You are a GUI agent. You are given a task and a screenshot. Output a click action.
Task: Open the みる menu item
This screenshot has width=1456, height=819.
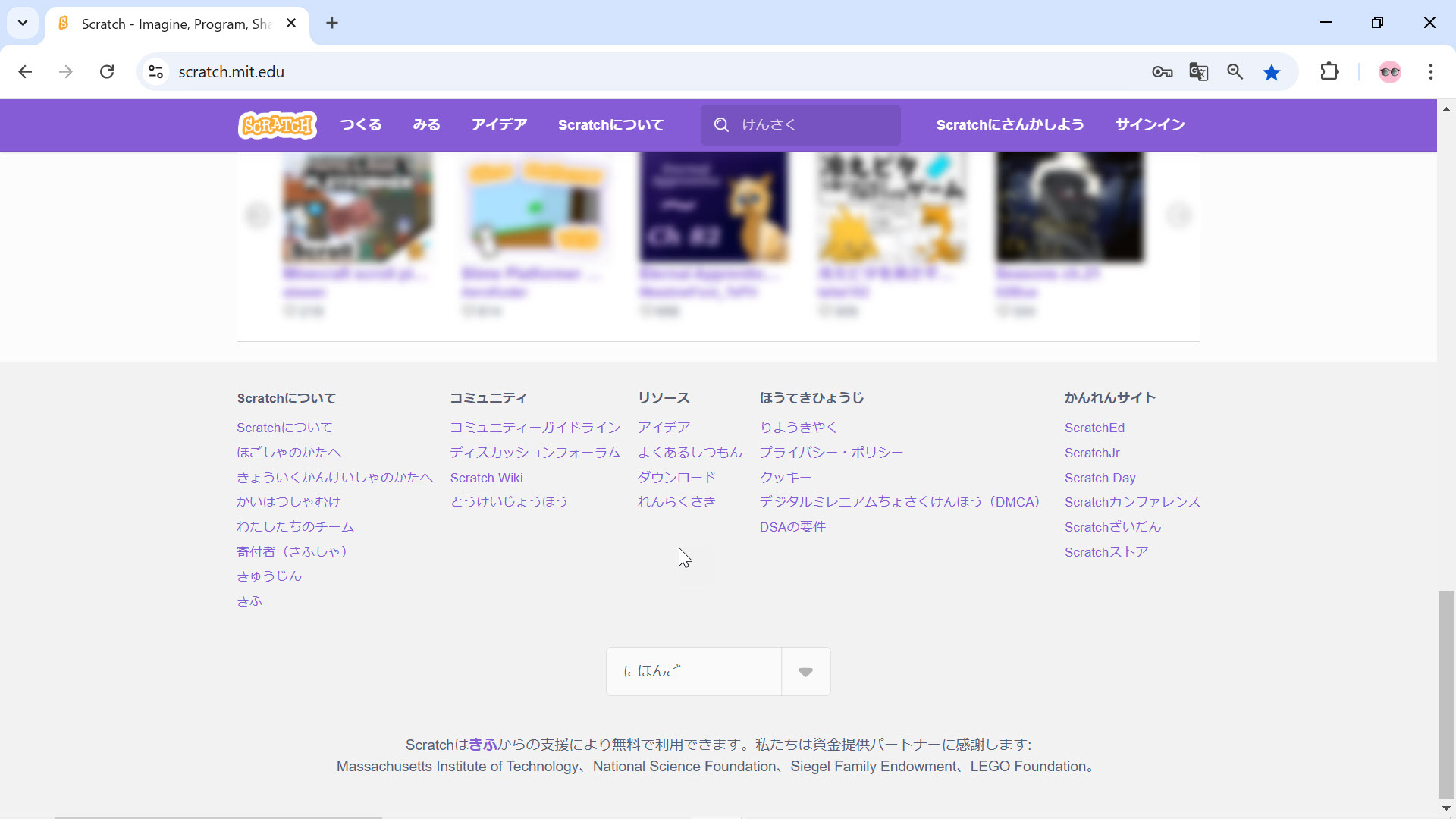tap(426, 125)
